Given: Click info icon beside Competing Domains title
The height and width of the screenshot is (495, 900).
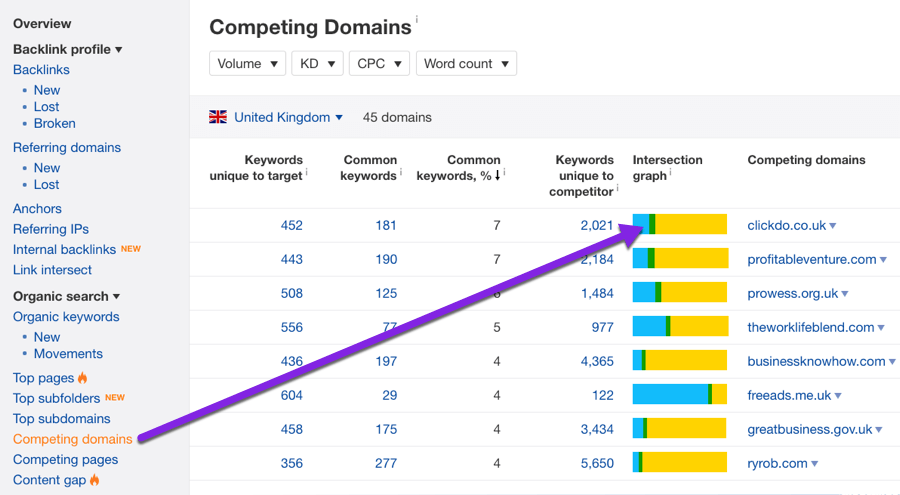Looking at the screenshot, I should (x=417, y=19).
